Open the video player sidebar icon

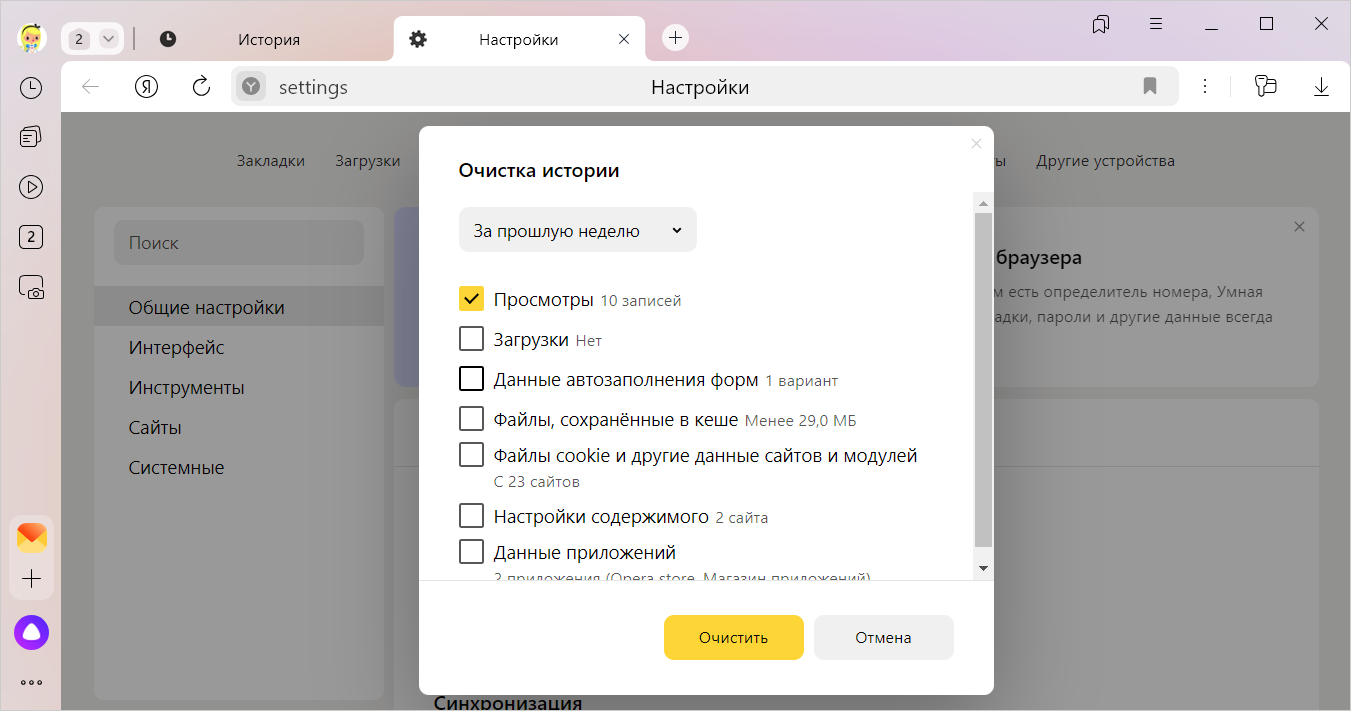tap(31, 187)
